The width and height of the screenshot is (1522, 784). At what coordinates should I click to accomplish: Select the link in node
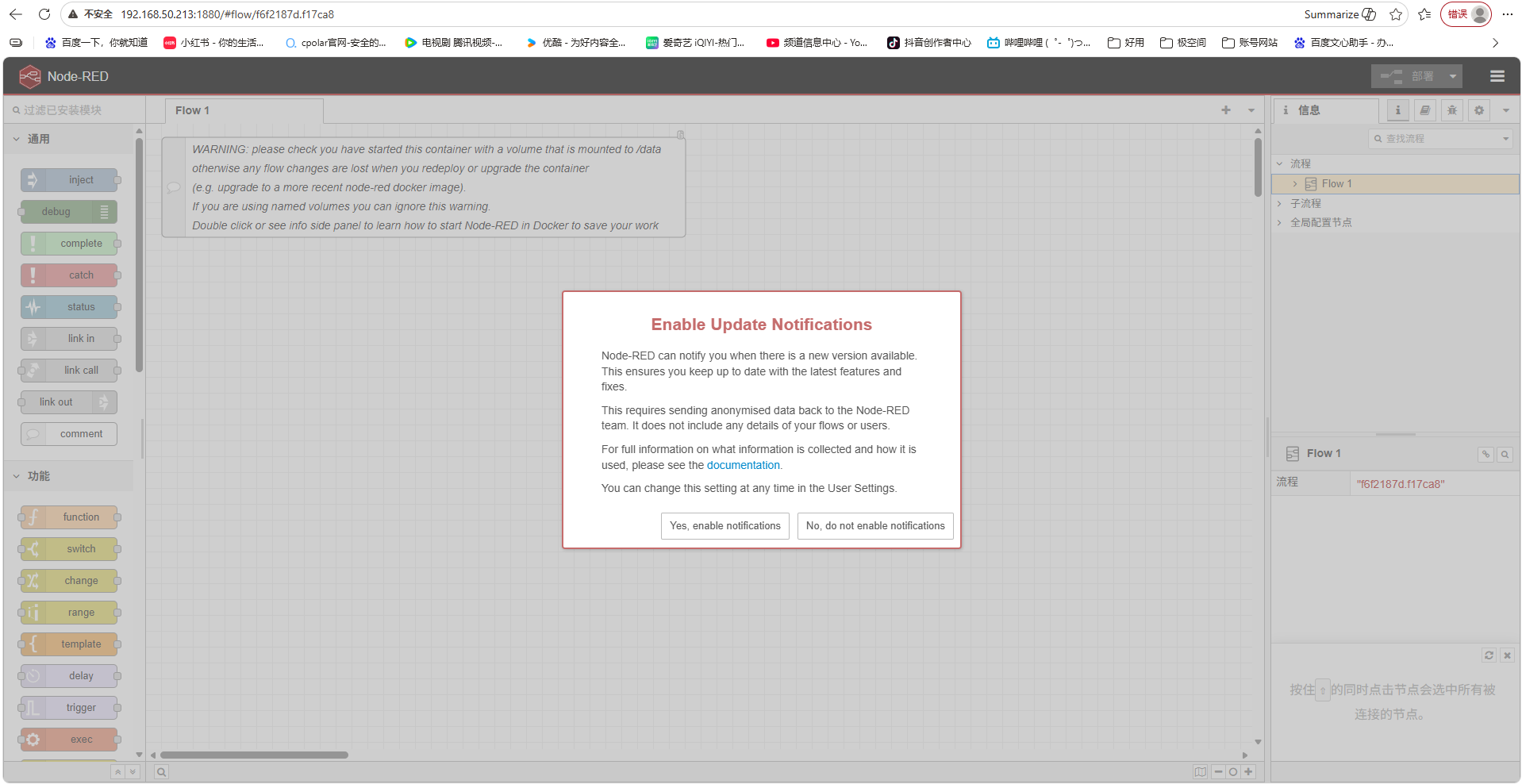[x=69, y=339]
